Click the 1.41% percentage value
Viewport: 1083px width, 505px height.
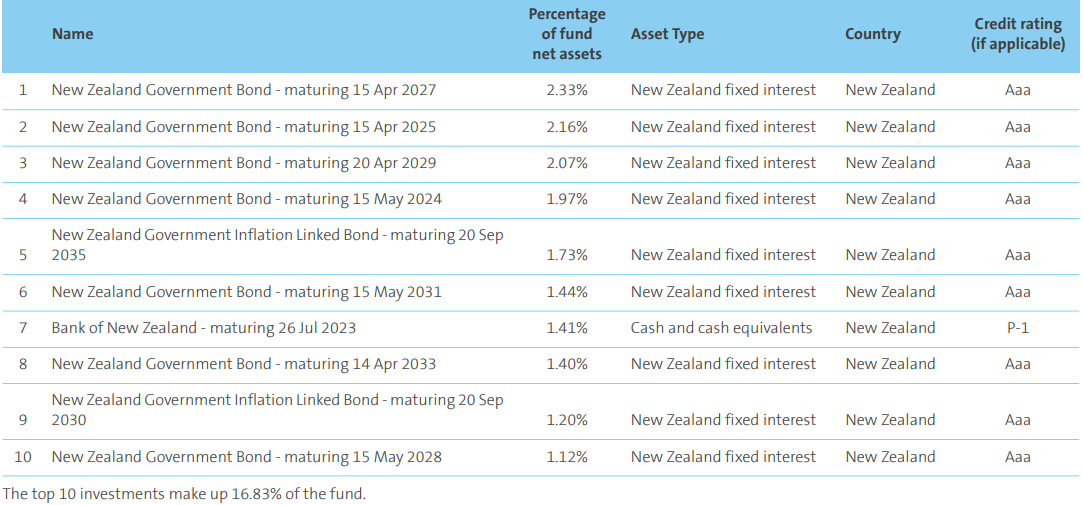click(567, 328)
